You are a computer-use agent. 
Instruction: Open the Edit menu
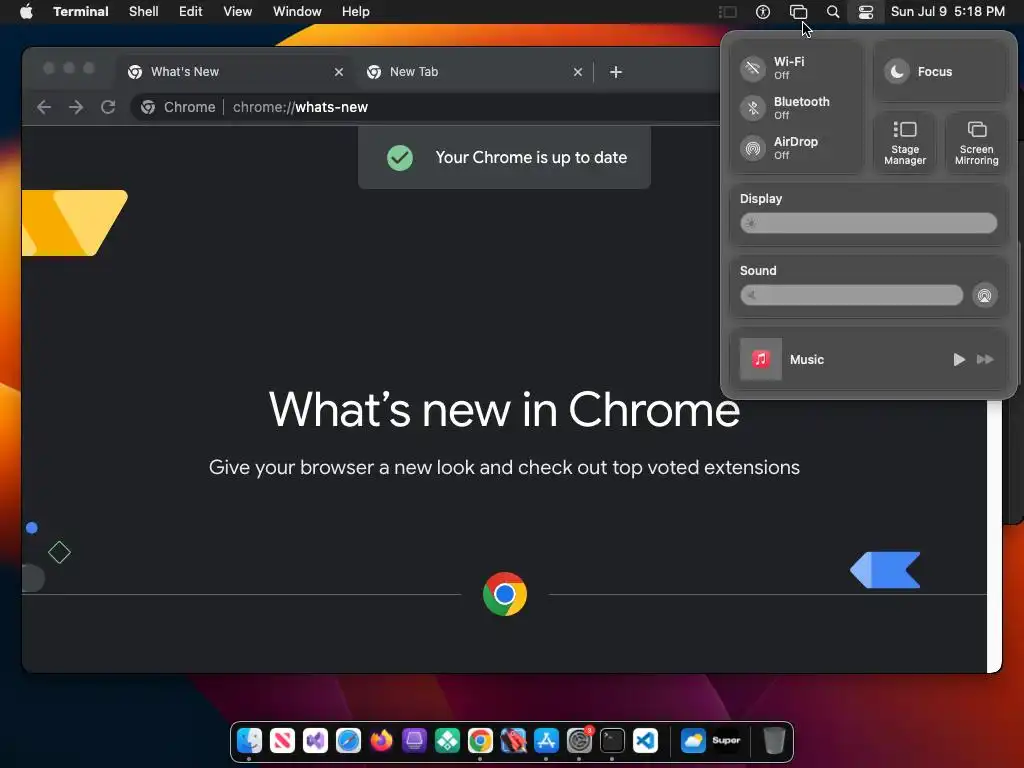click(191, 12)
